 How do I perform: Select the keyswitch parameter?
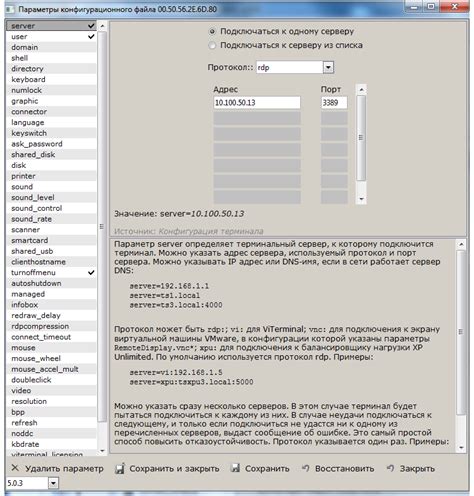52,133
